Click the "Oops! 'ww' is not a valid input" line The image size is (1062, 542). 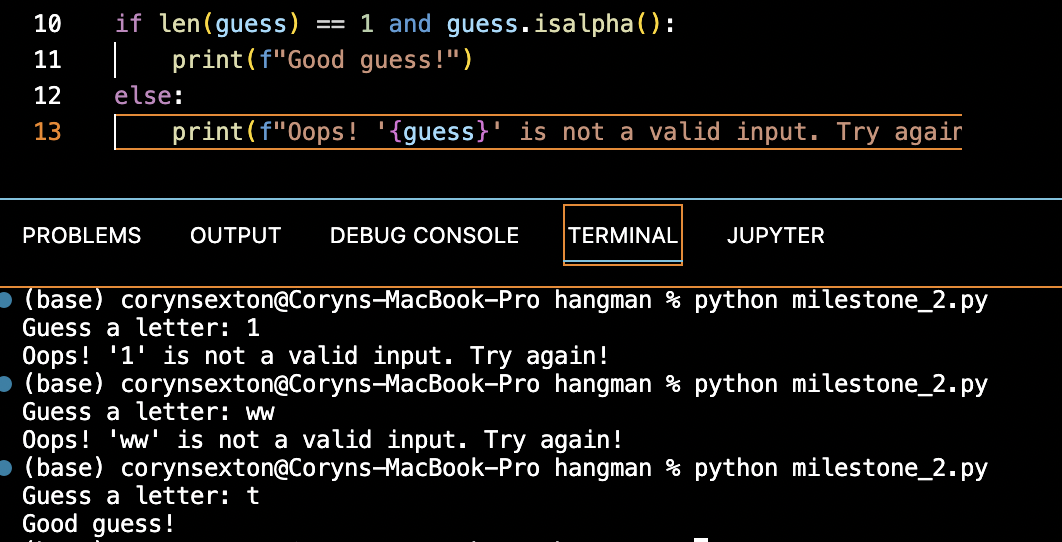322,440
